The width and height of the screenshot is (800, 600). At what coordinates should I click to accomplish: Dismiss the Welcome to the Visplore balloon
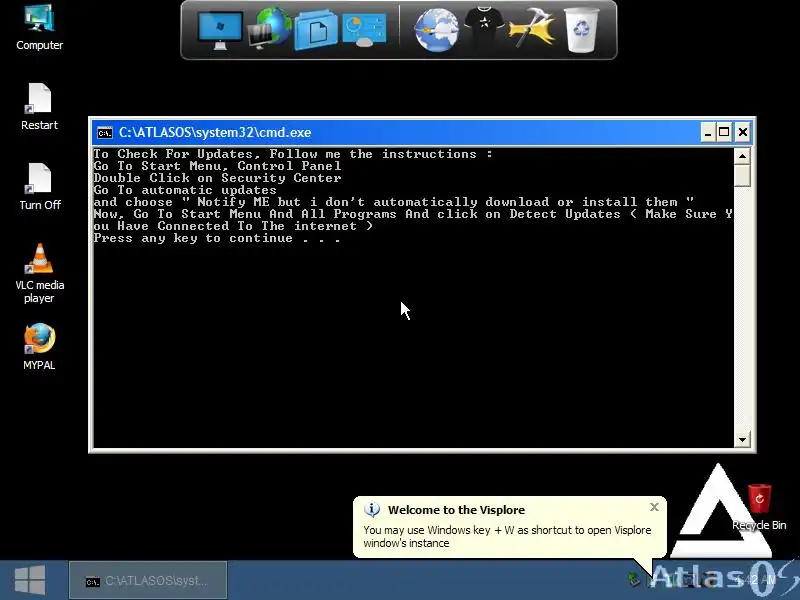click(654, 507)
